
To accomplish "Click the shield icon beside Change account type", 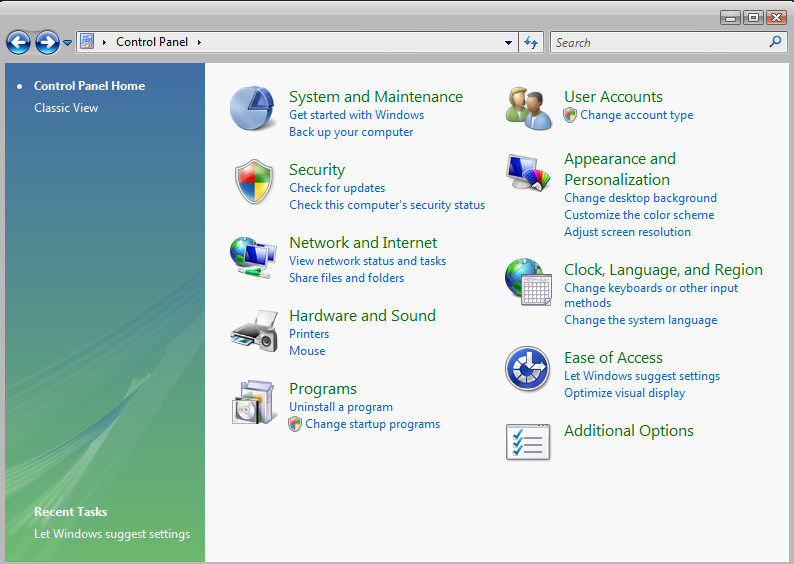I will coord(570,115).
